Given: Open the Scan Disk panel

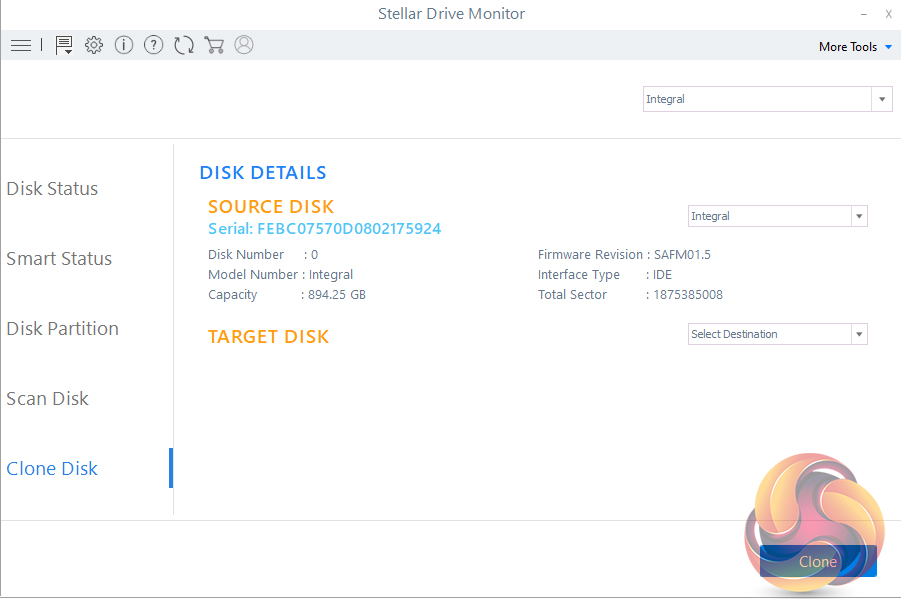Looking at the screenshot, I should (47, 398).
